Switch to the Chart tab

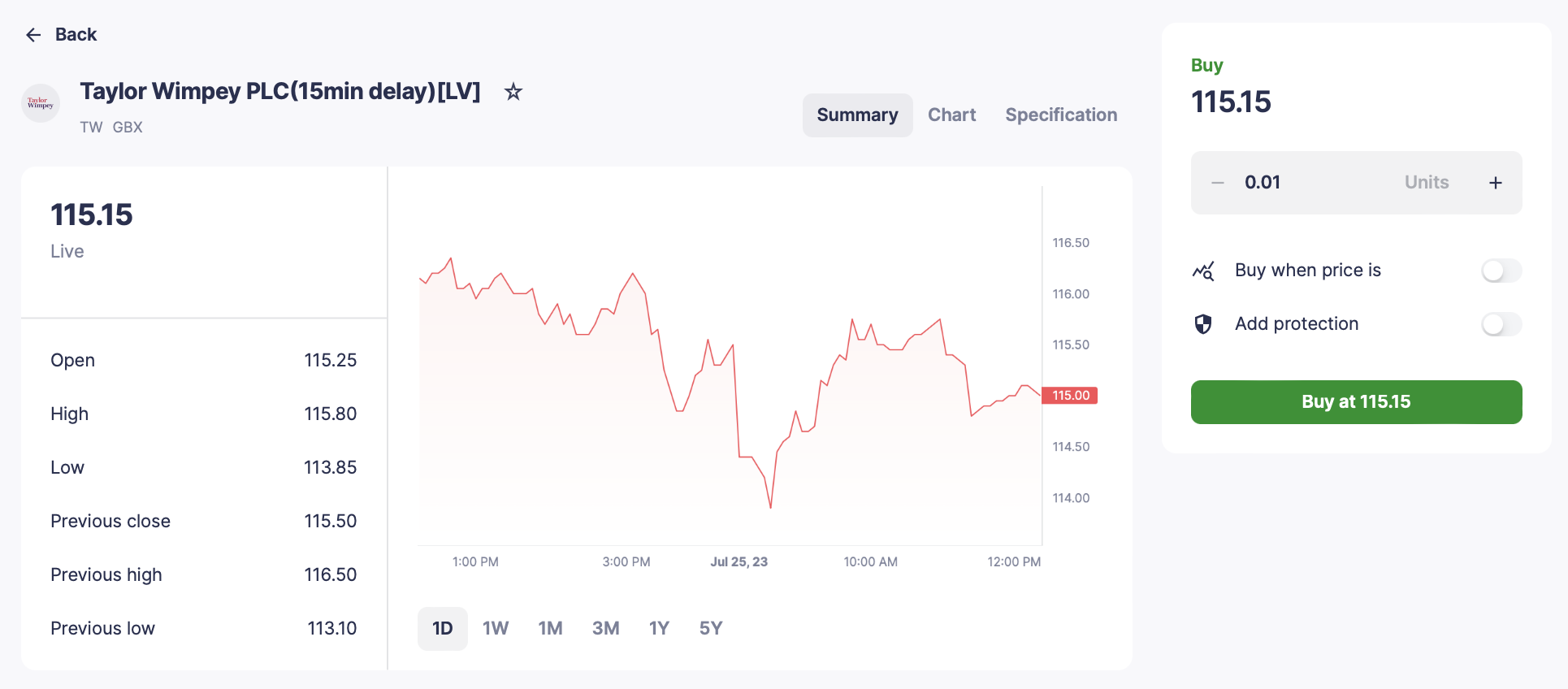[x=951, y=115]
